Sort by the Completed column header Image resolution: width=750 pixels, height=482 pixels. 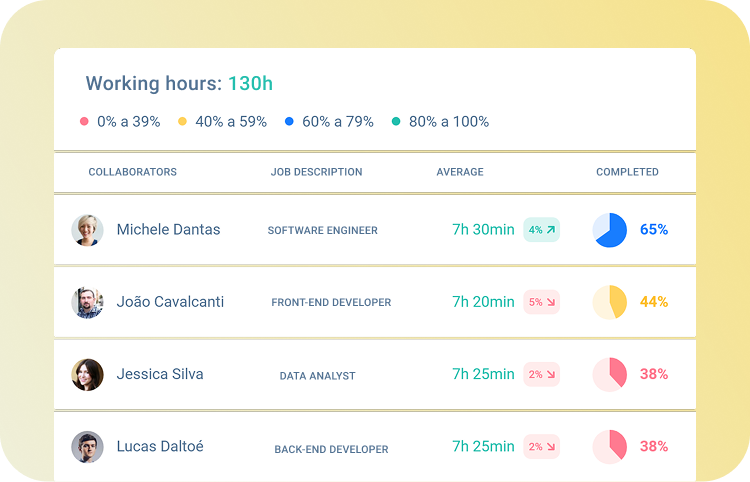(627, 172)
